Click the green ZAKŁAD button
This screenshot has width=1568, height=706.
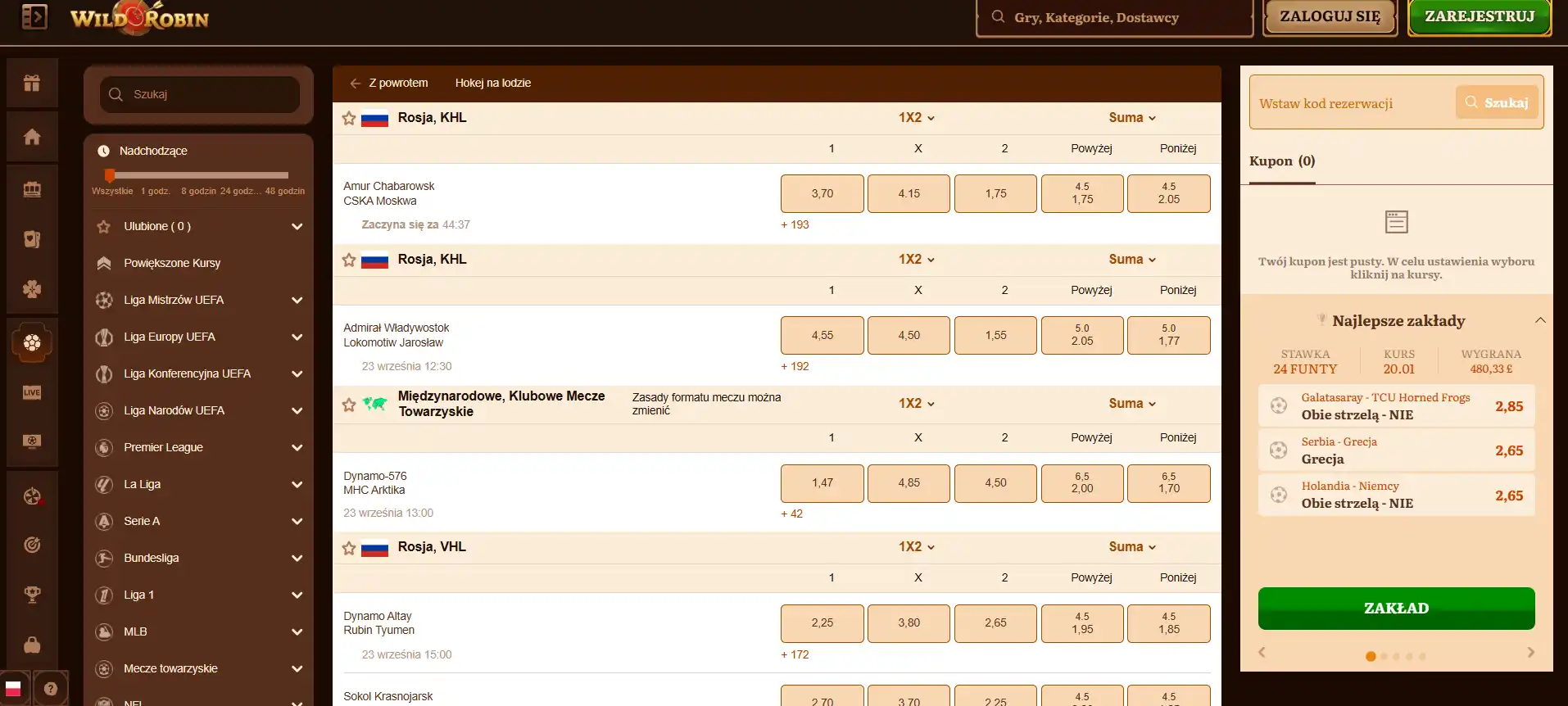click(x=1396, y=608)
